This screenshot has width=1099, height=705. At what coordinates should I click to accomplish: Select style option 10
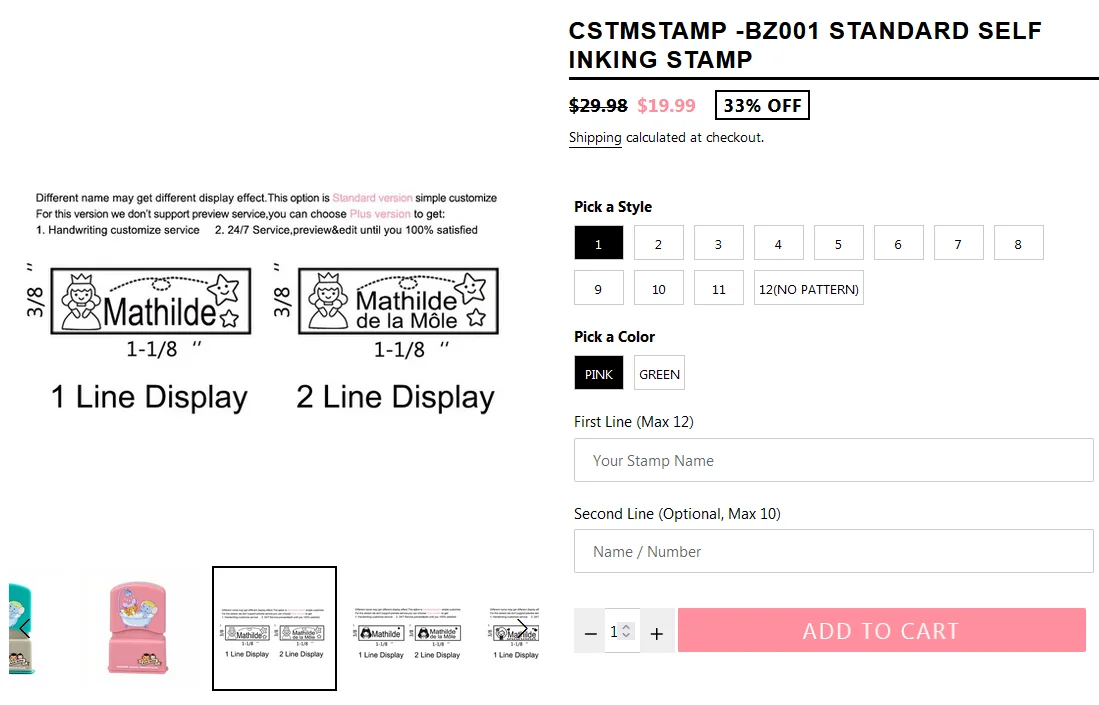[x=658, y=288]
